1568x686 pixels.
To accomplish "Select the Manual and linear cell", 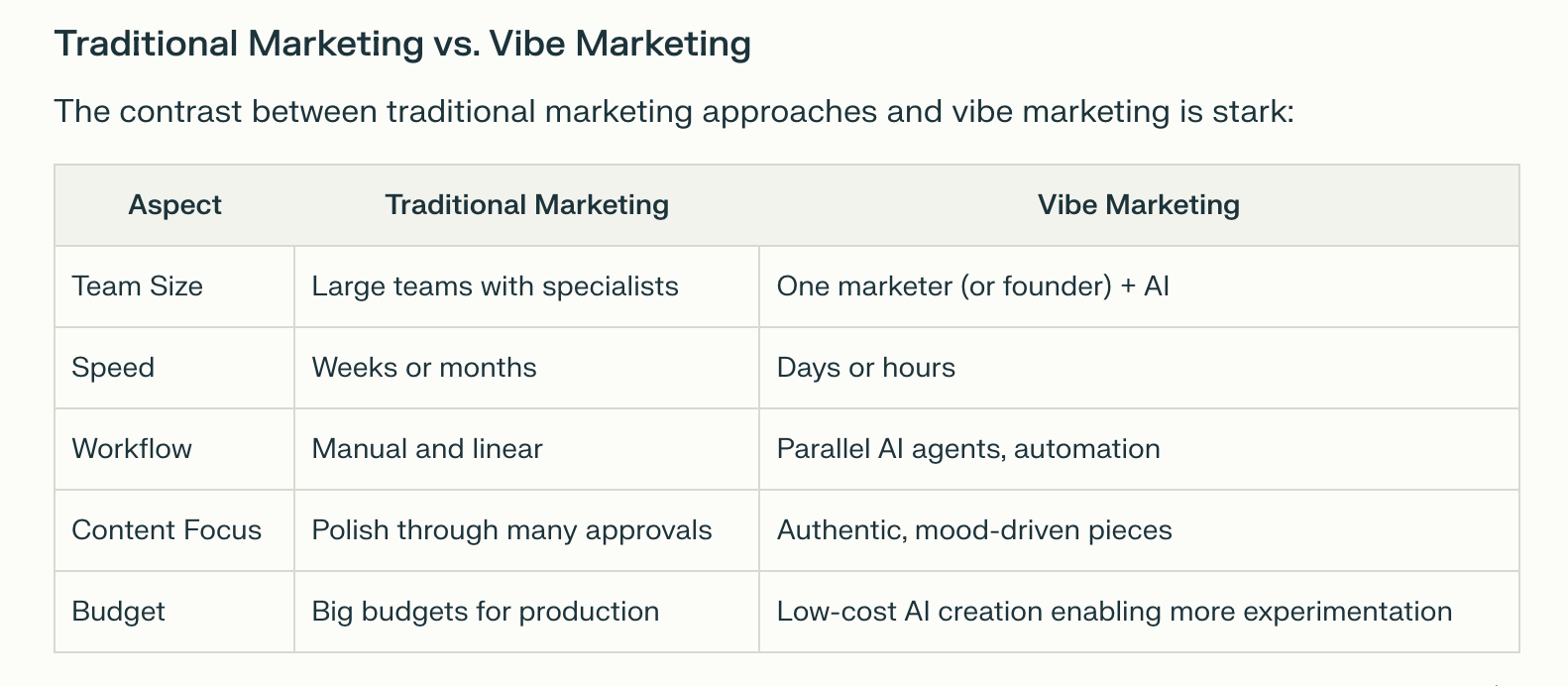I will tap(526, 449).
